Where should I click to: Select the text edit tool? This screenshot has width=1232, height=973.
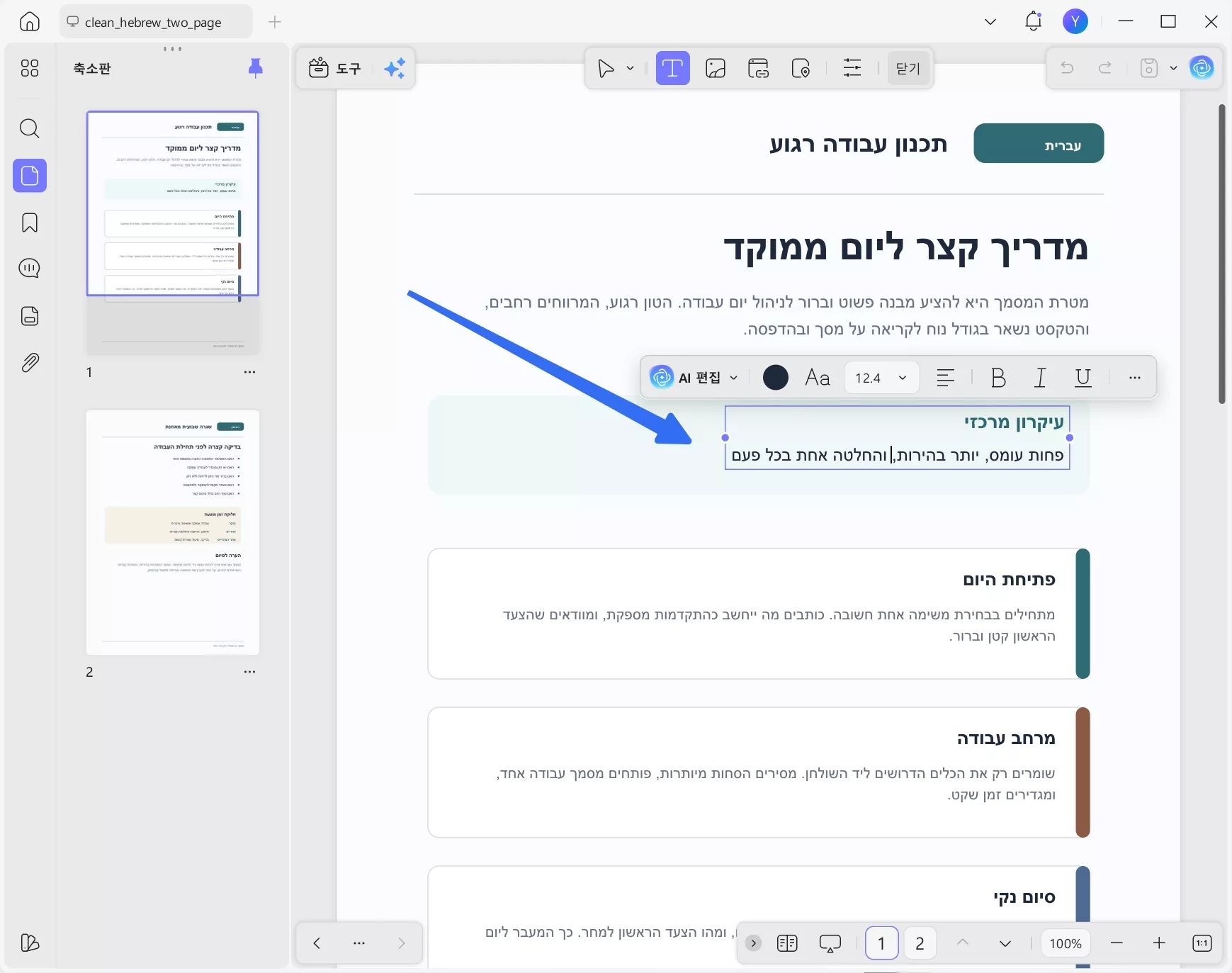click(672, 68)
